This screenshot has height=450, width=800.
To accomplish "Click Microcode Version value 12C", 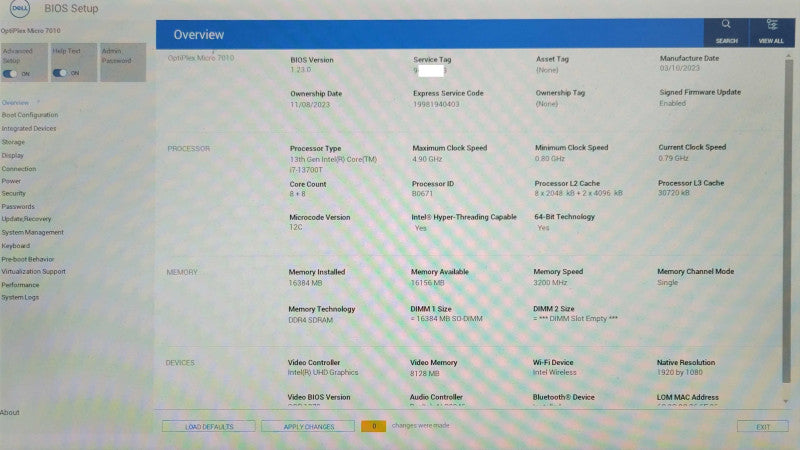I will click(296, 227).
